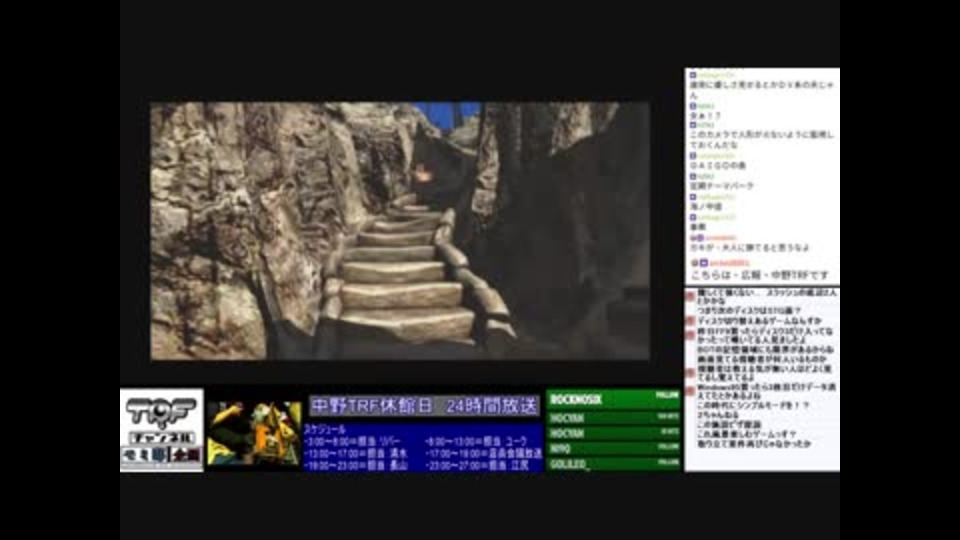The width and height of the screenshot is (960, 540).
Task: Select chat message '女ぁ！？'
Action: [705, 115]
